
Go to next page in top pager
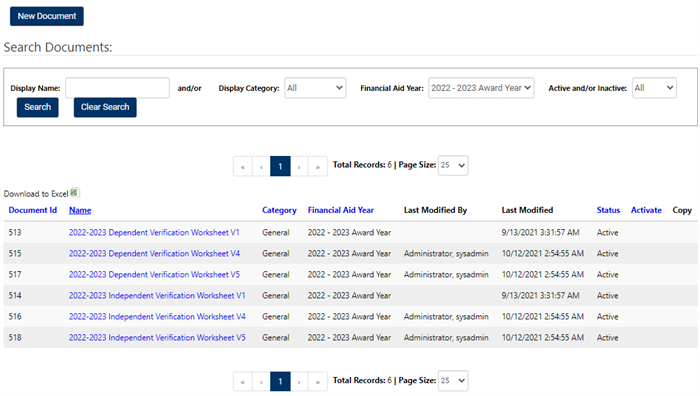[299, 167]
